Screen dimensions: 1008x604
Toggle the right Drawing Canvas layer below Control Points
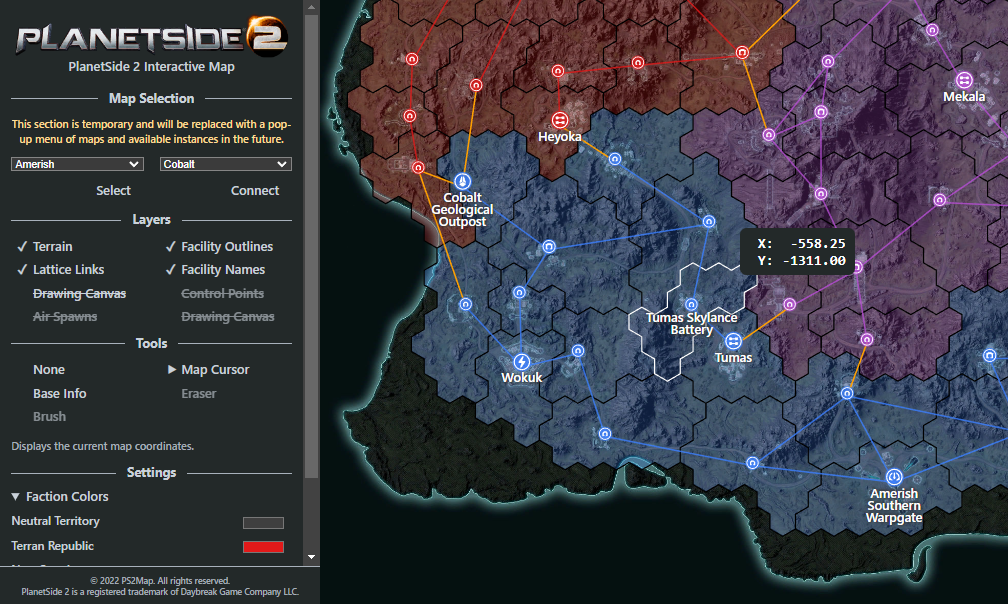click(228, 317)
